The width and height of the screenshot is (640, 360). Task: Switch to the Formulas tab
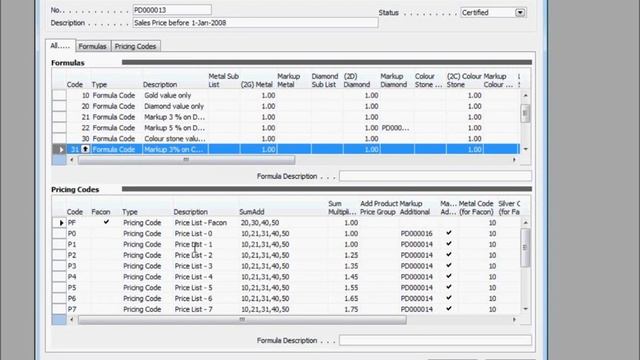point(93,46)
